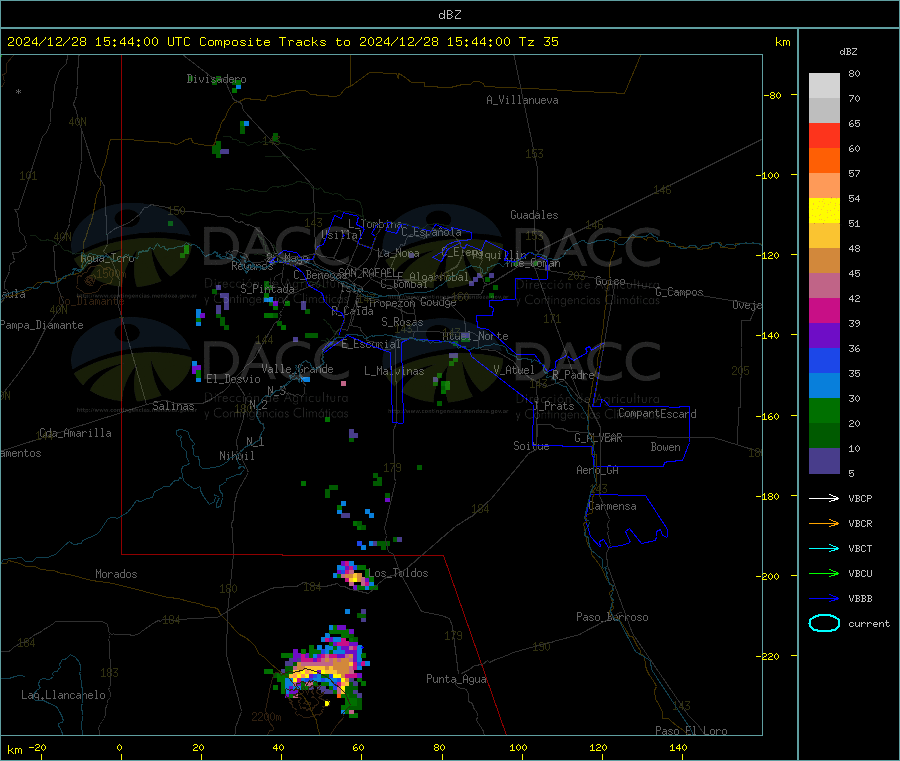
Task: Click the Soitue map label
Action: click(531, 446)
